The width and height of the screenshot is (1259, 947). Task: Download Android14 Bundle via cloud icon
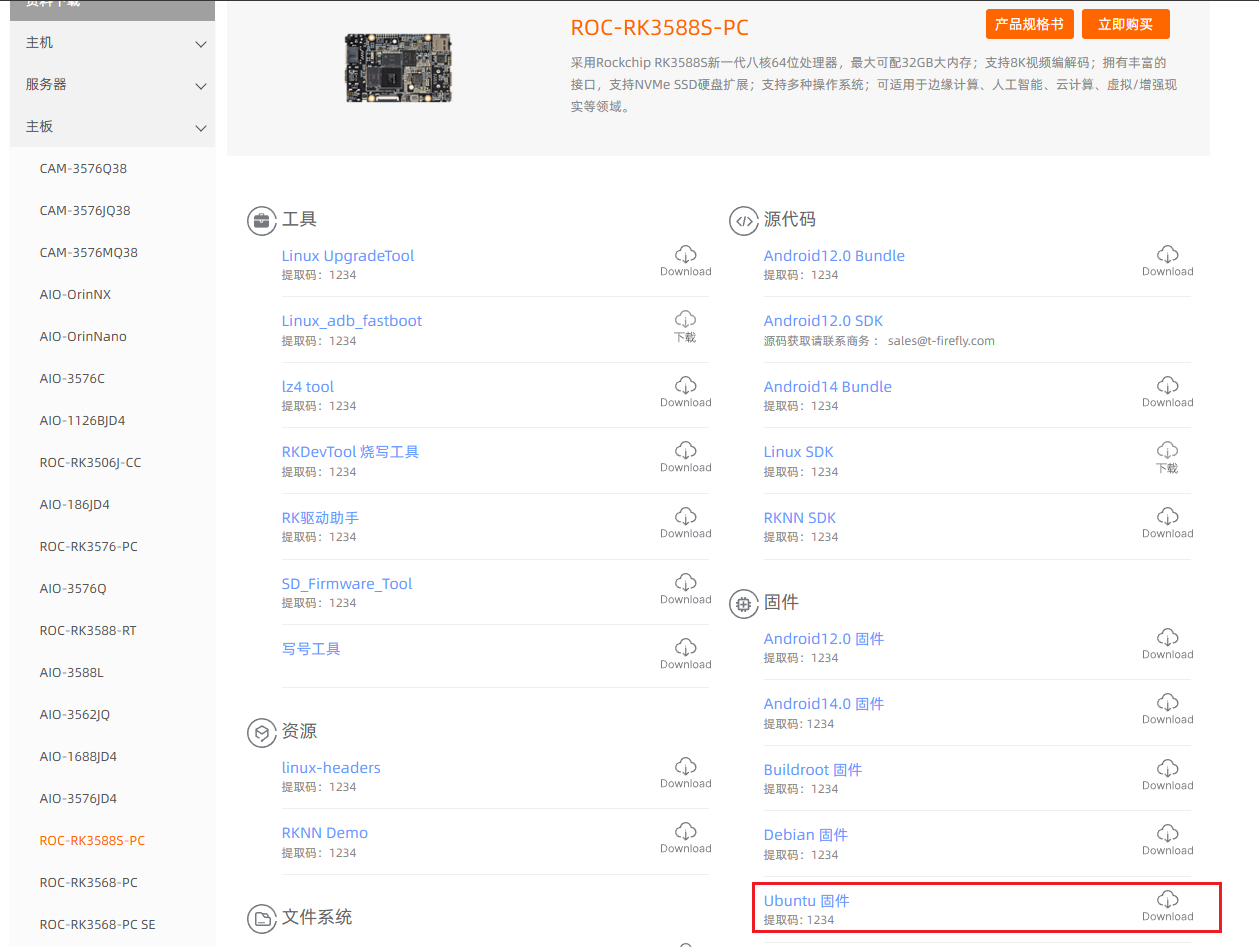click(1168, 385)
